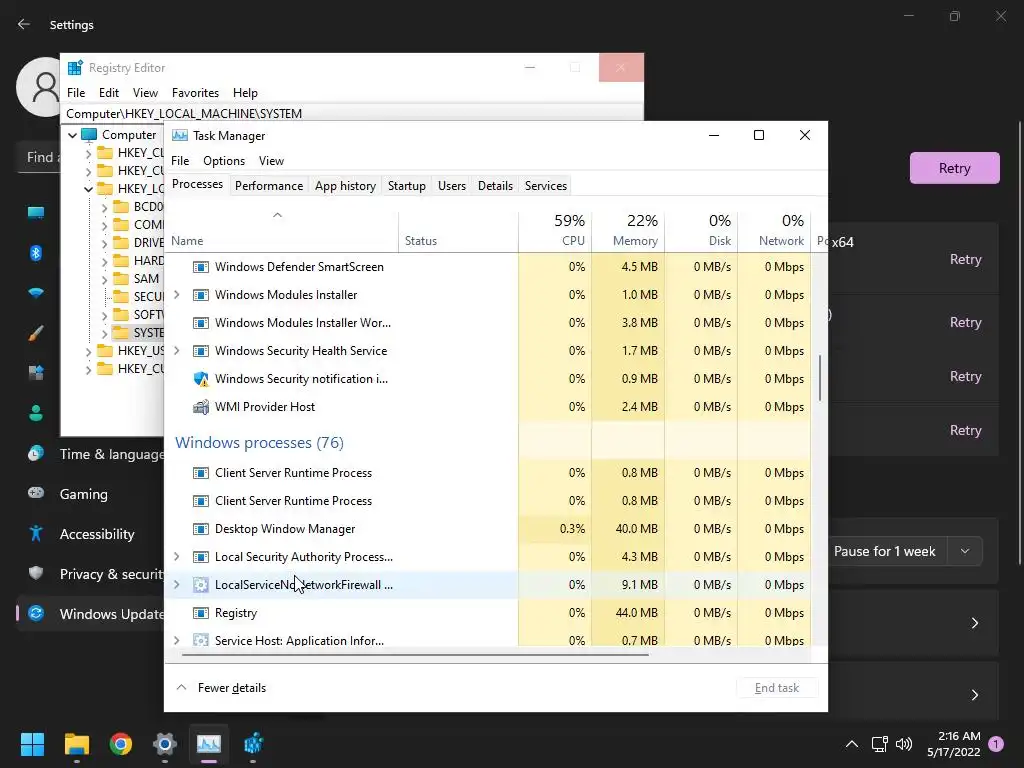
Task: Collapse the Computer node in Registry Editor
Action: tap(72, 135)
